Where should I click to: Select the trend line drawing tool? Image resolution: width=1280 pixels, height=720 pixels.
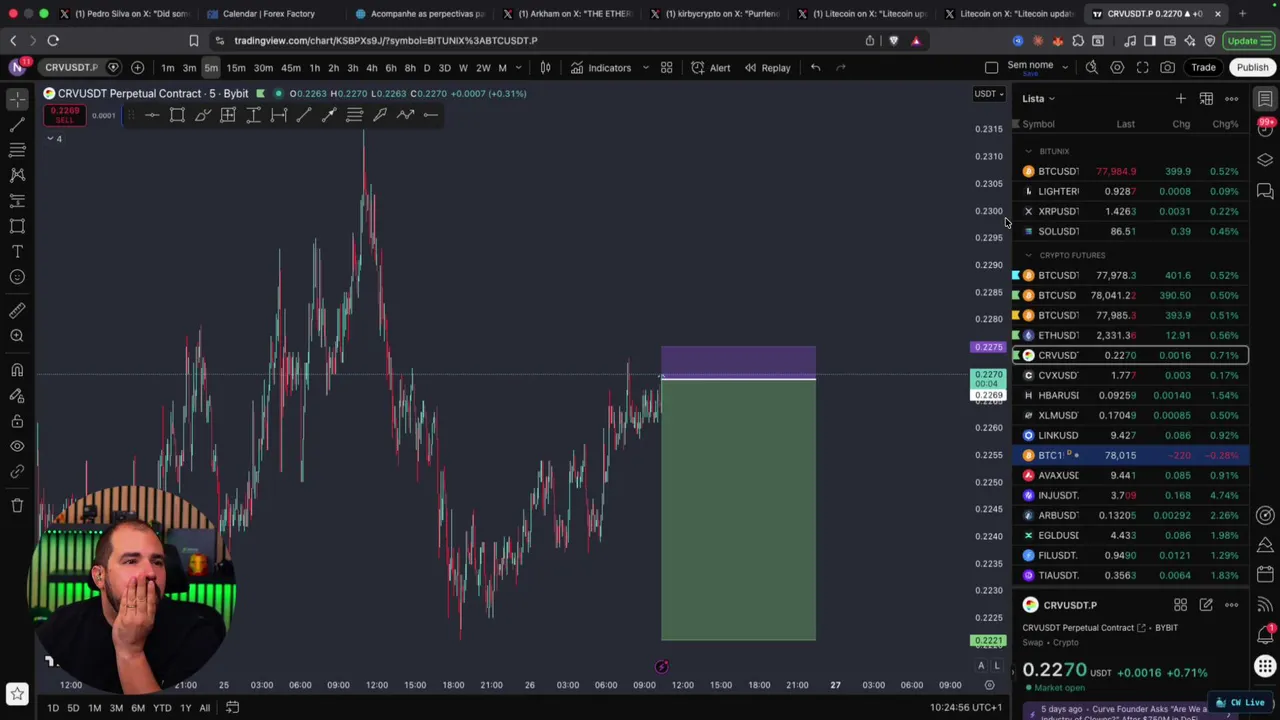(17, 124)
